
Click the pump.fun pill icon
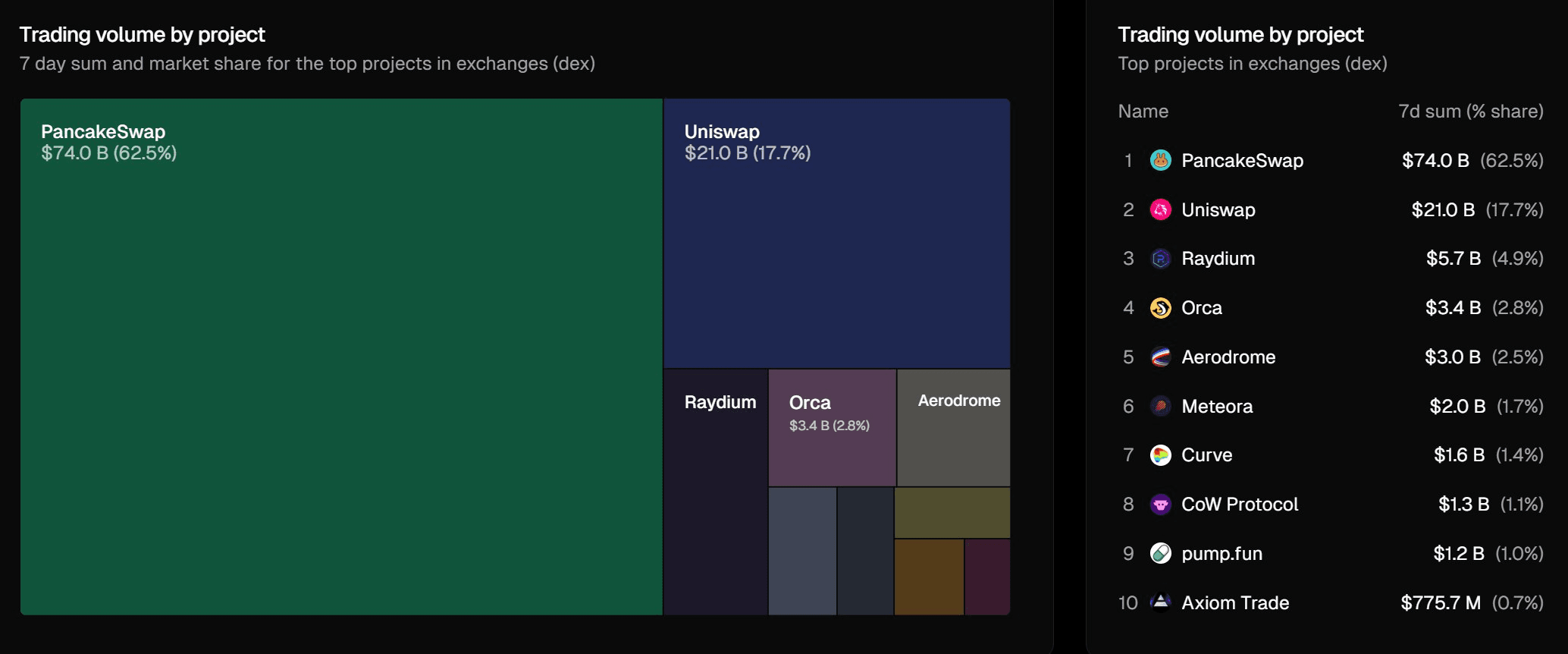1160,553
